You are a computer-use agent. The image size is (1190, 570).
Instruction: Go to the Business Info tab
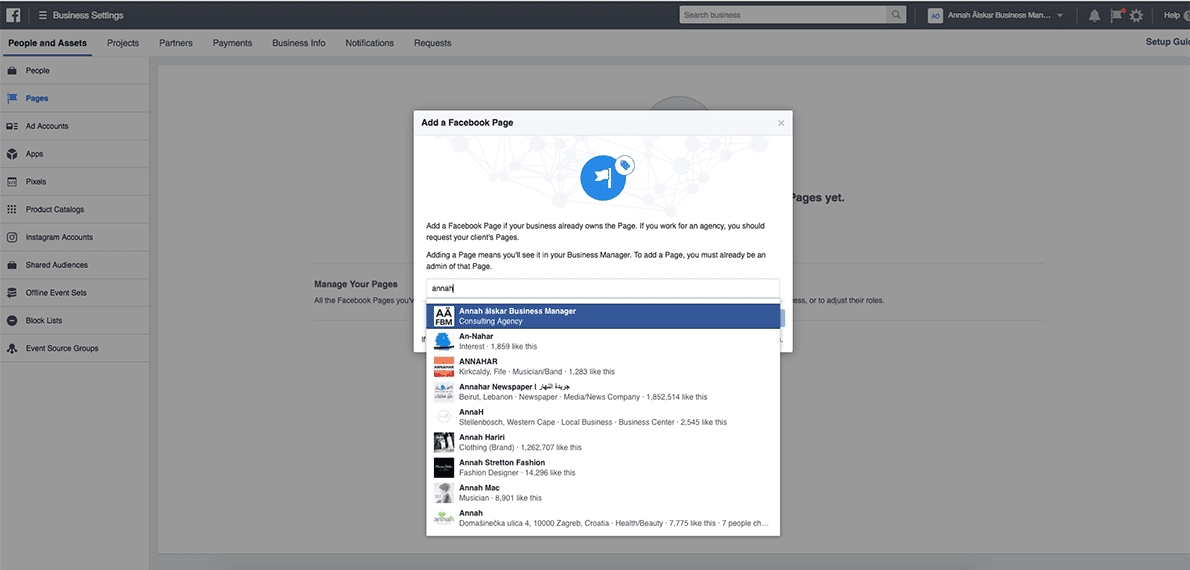point(298,43)
